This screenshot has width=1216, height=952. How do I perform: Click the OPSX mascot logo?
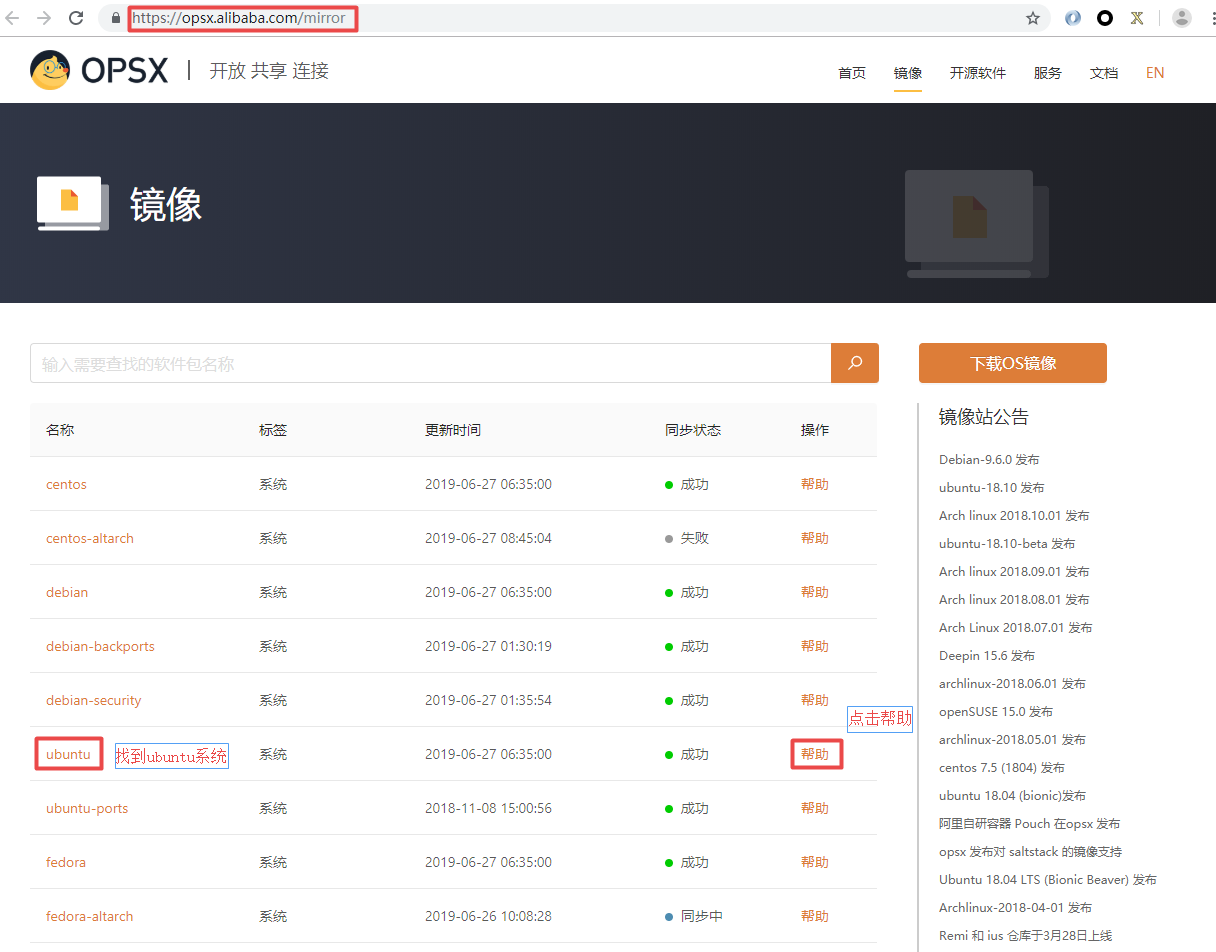[50, 70]
